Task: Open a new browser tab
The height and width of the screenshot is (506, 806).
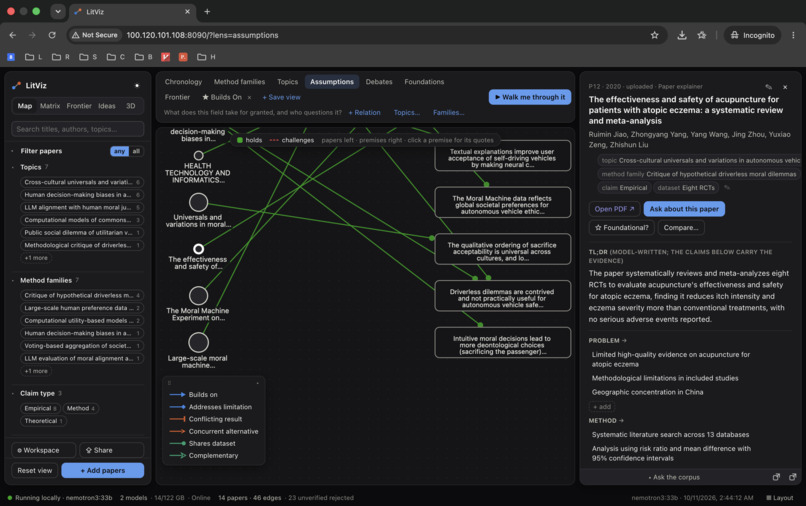Action: (x=207, y=11)
